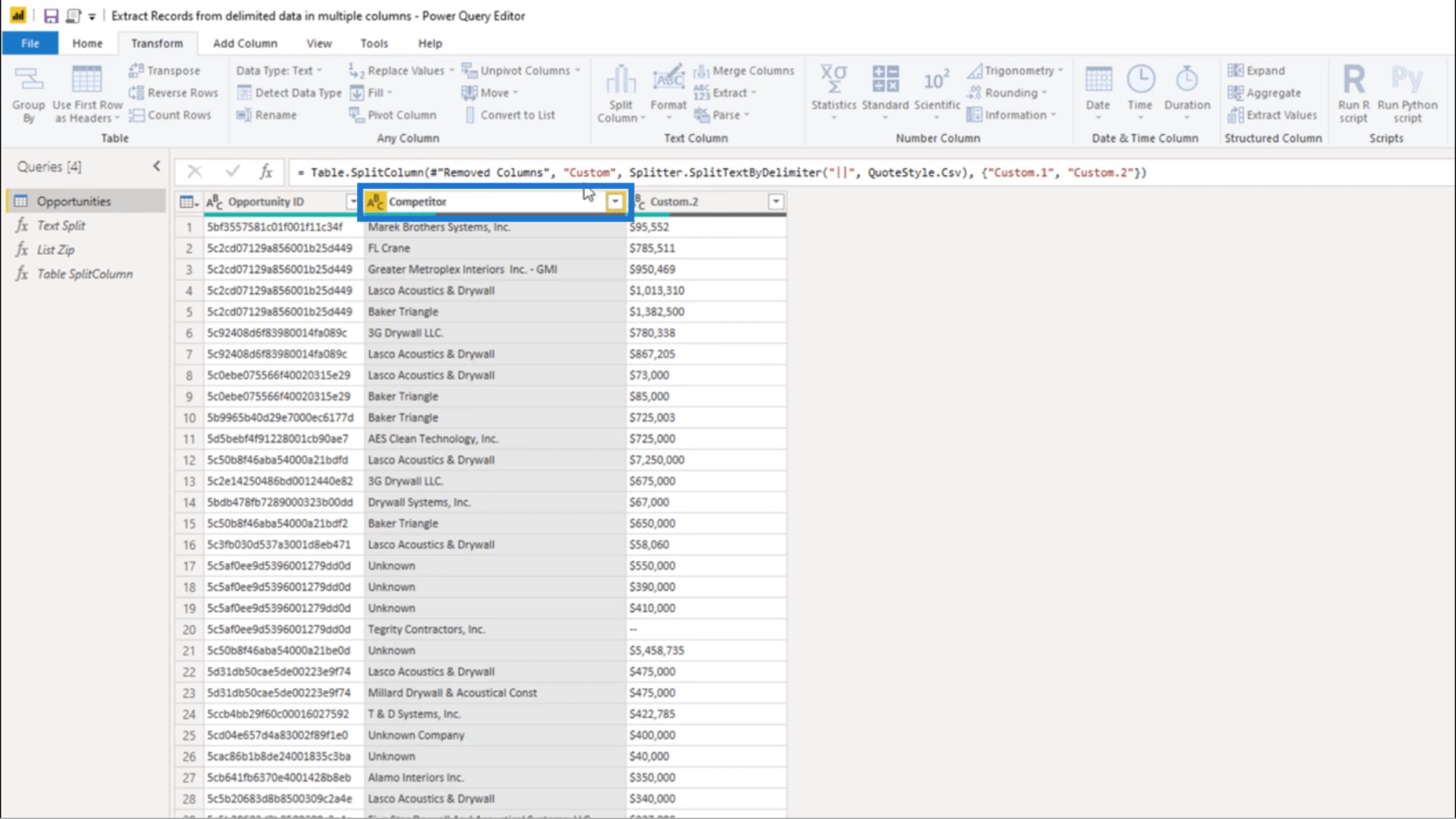
Task: Open the Trigonometry dropdown
Action: coord(1015,70)
